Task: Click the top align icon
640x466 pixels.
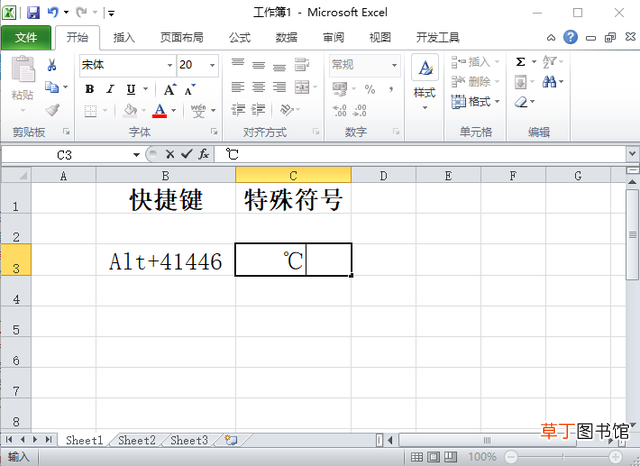Action: tap(238, 64)
